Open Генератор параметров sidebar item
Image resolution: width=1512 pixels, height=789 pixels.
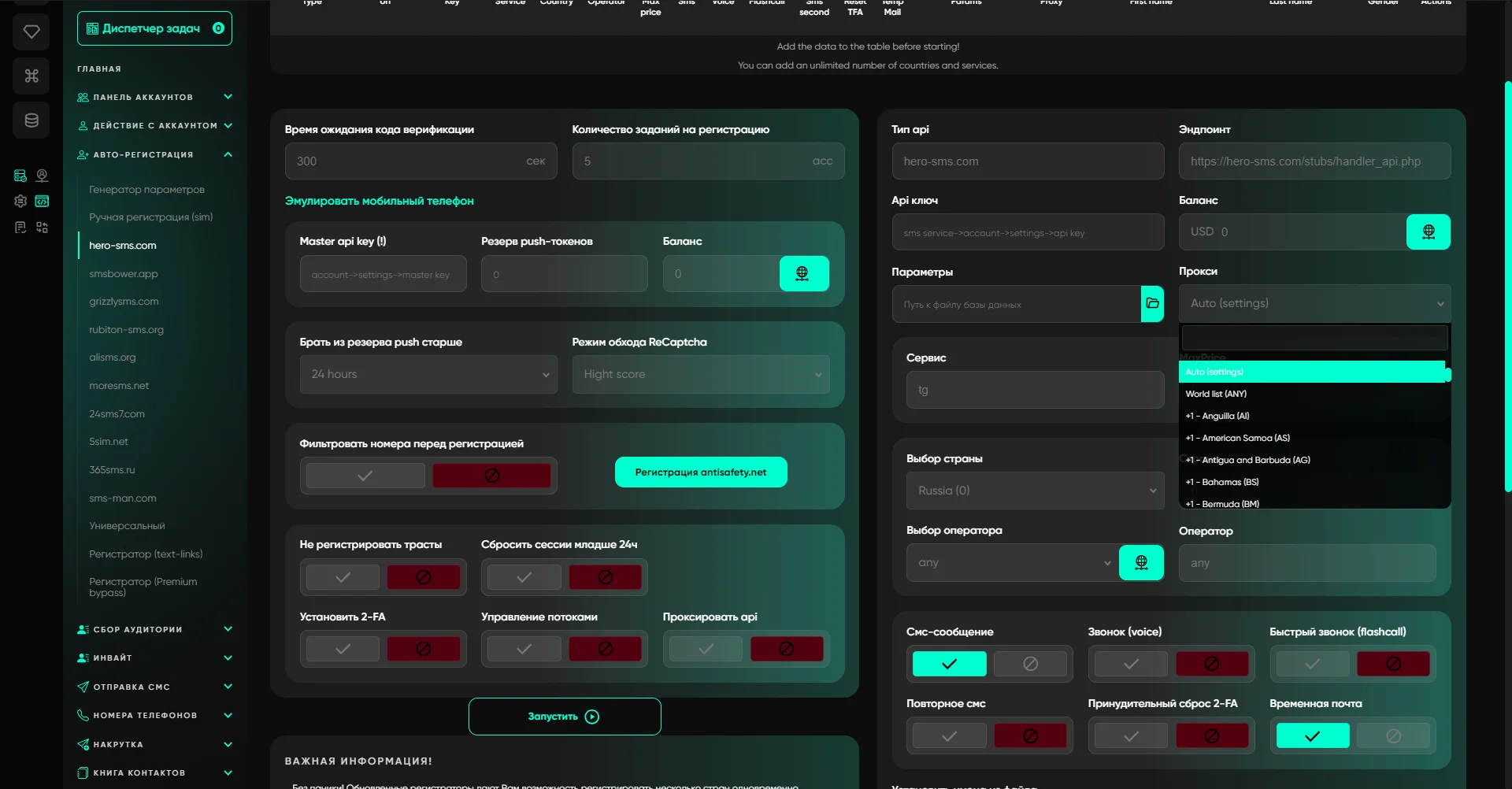pyautogui.click(x=146, y=189)
